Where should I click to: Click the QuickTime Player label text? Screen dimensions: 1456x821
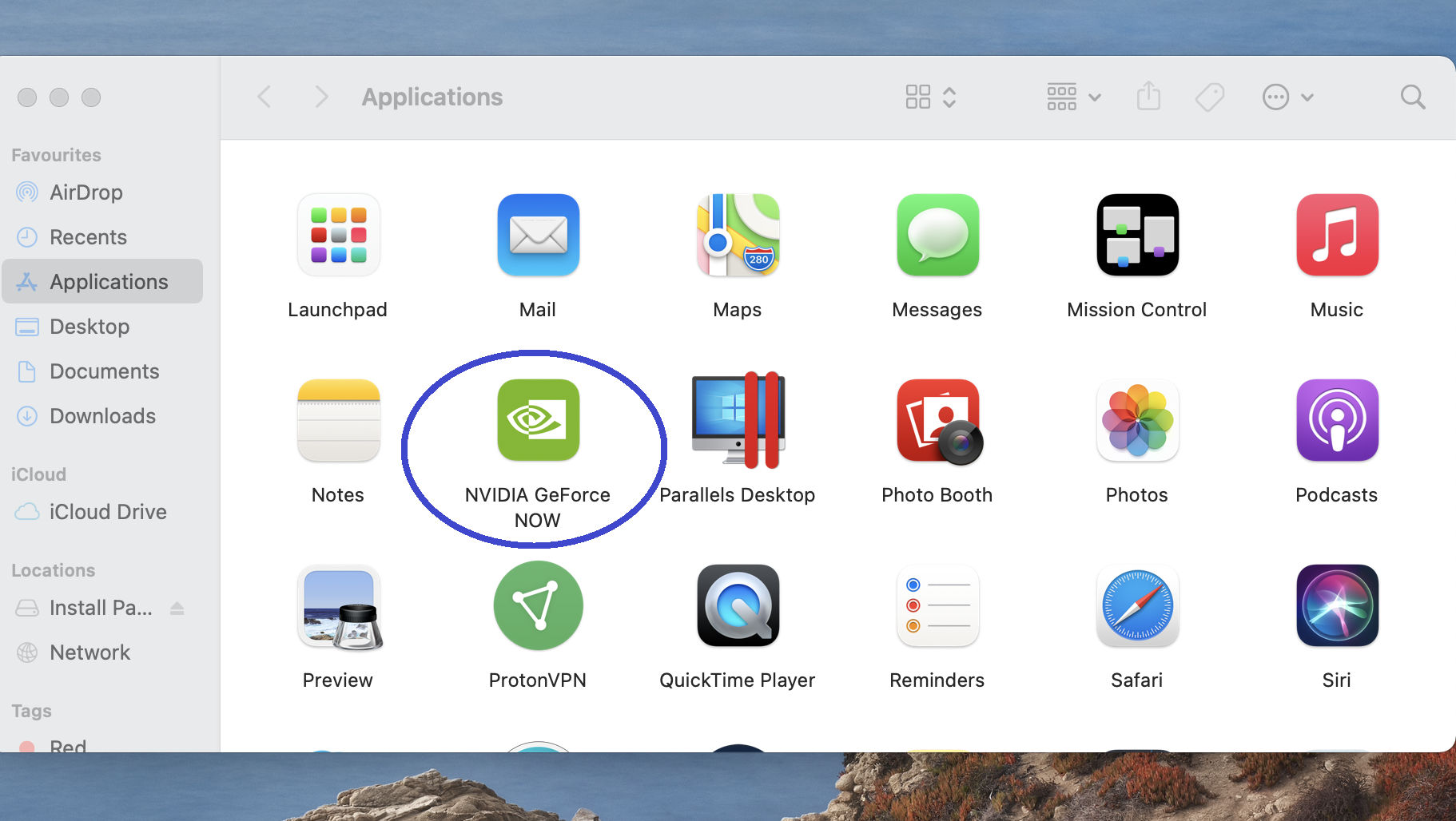738,680
